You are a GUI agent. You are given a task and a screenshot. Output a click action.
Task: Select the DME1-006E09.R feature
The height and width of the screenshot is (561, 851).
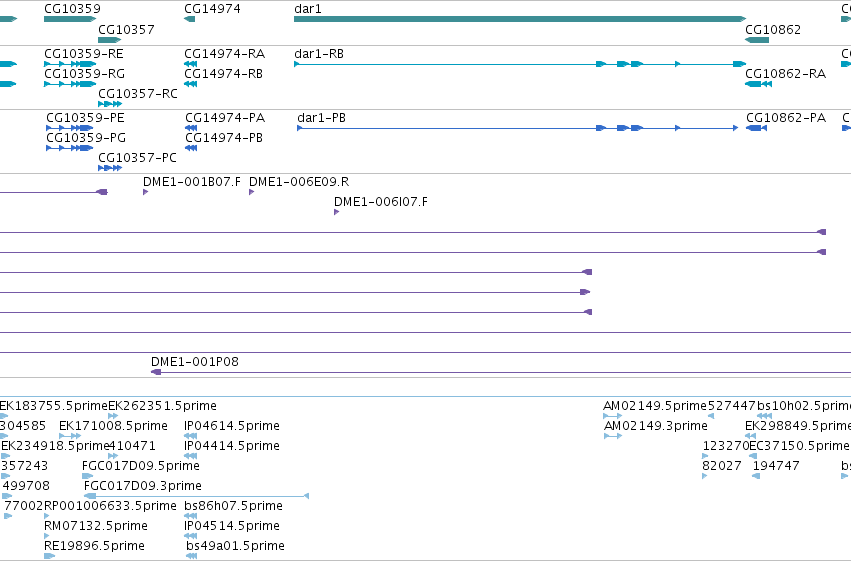pos(251,192)
